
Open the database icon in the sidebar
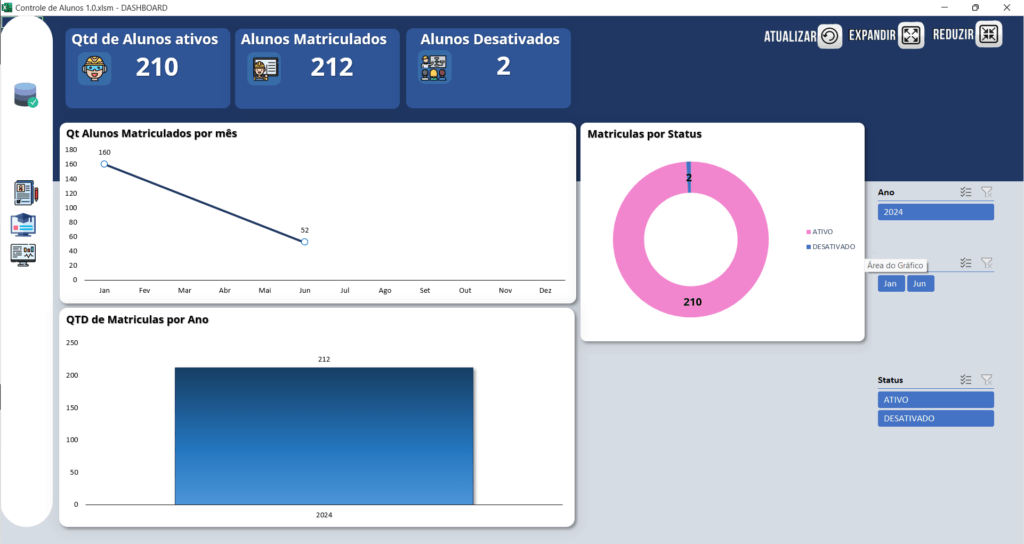(25, 95)
